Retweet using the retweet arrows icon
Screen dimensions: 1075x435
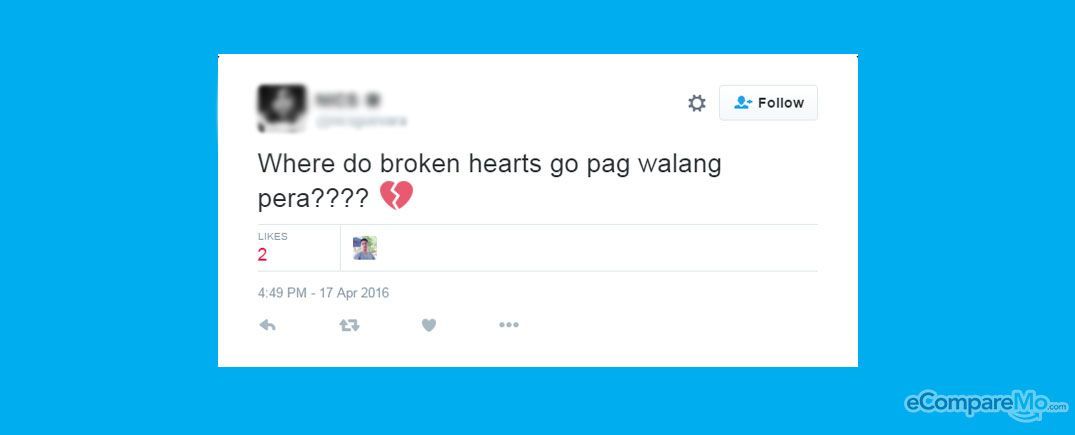[x=349, y=325]
